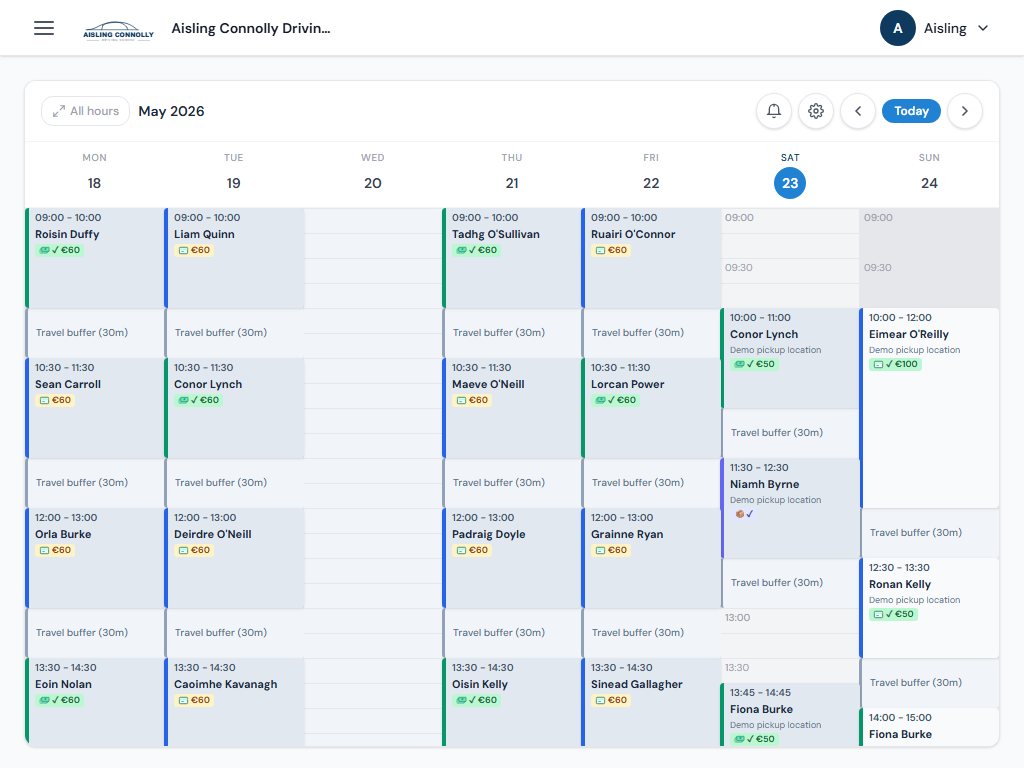
Task: Select Wednesday 20 column header
Action: (x=372, y=174)
